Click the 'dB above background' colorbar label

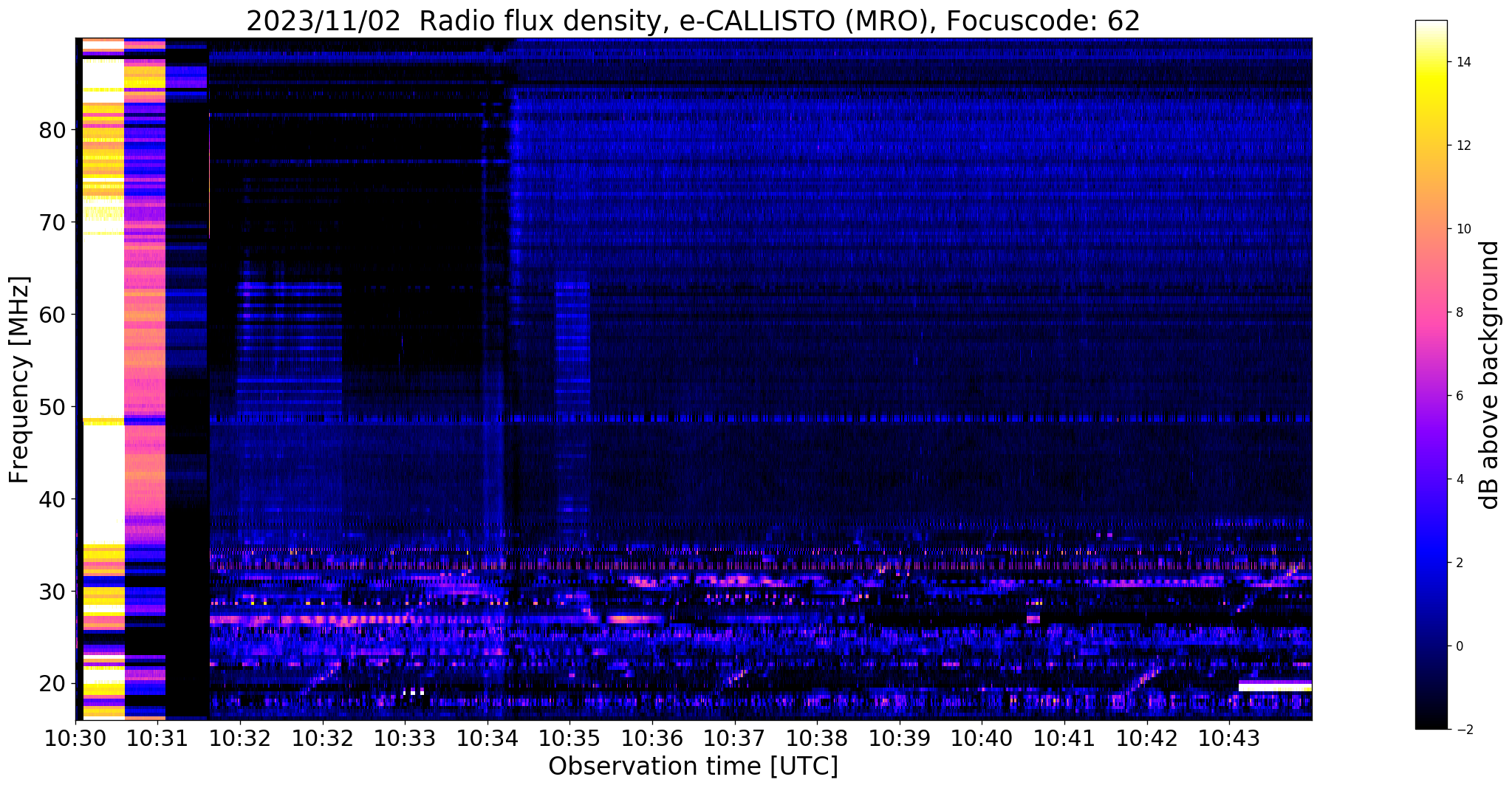tap(1490, 374)
